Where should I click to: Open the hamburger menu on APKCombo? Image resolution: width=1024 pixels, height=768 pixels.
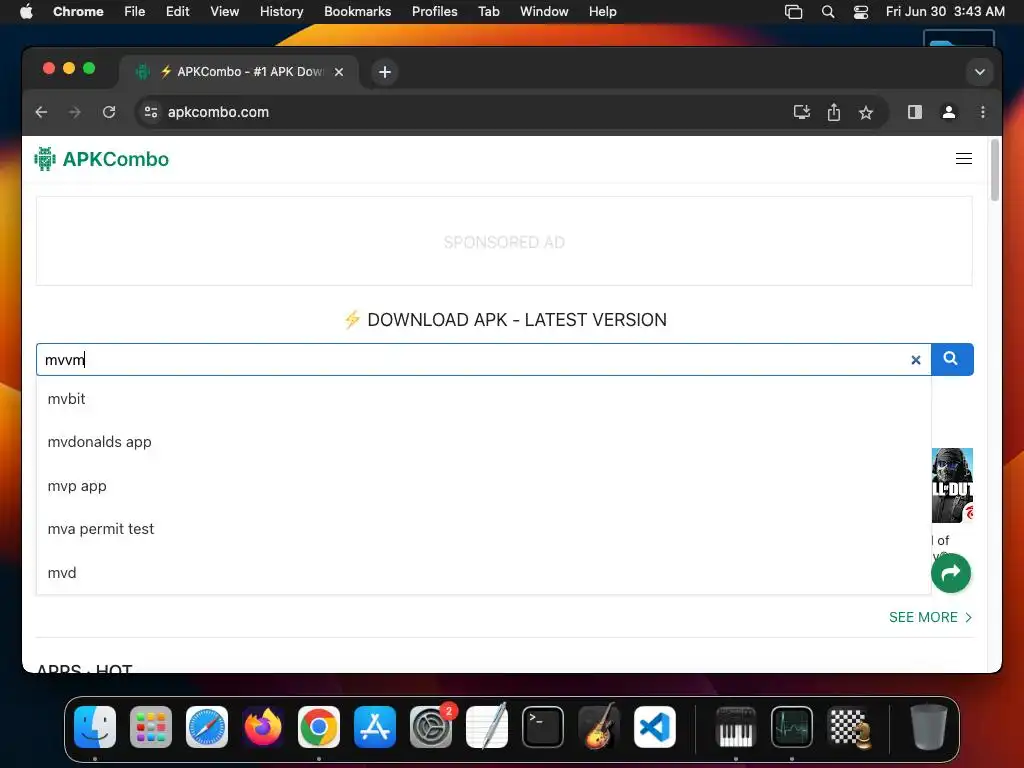[963, 159]
